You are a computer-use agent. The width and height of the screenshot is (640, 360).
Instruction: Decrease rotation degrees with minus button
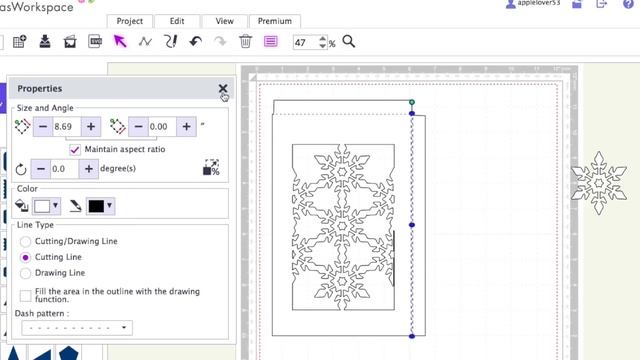coord(41,169)
